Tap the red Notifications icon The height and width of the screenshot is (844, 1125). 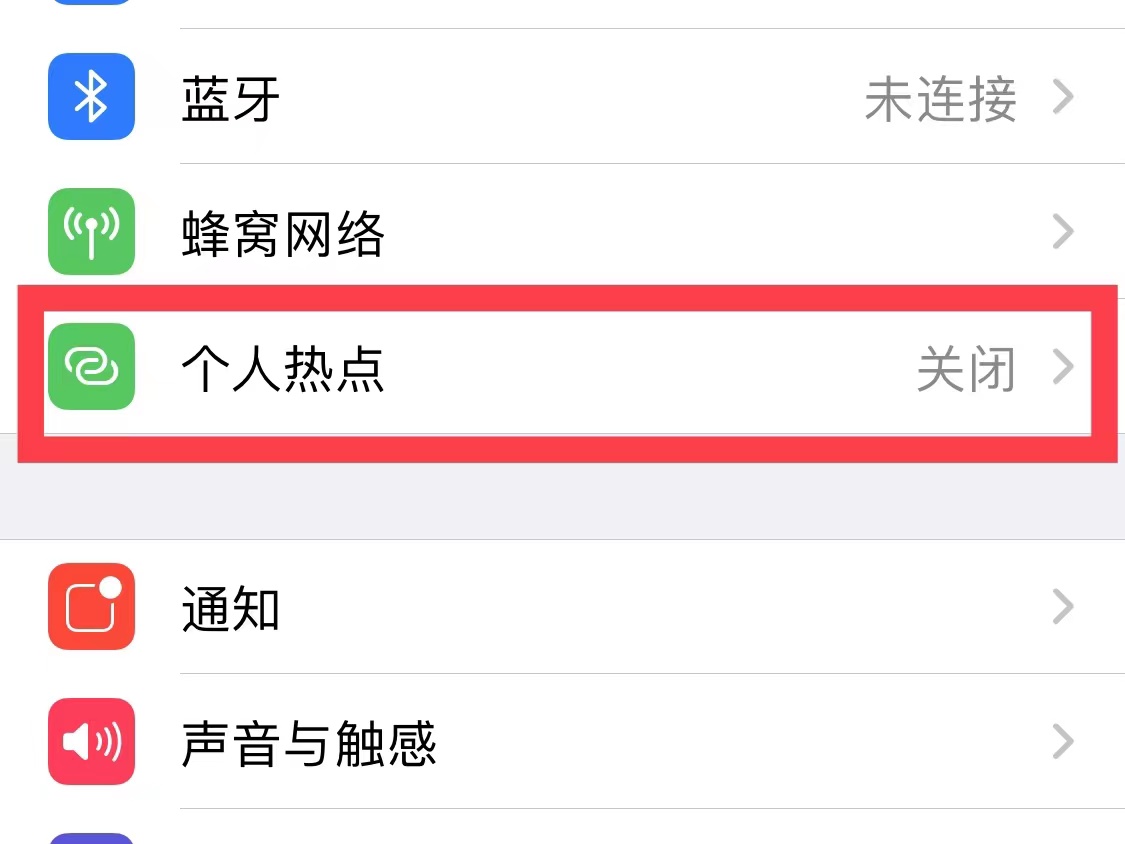click(91, 606)
